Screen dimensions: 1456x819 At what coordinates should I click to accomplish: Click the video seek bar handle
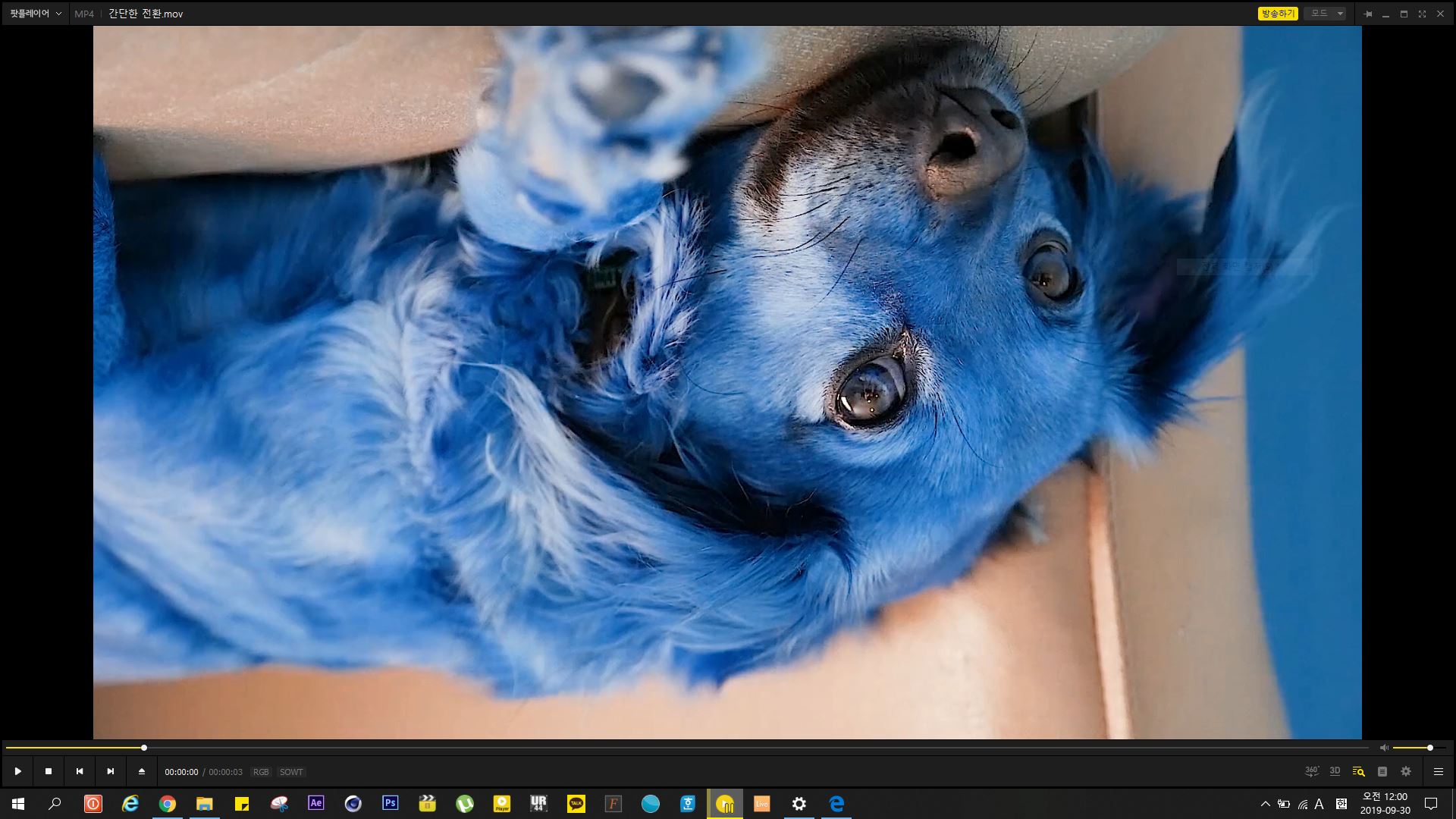pos(144,748)
